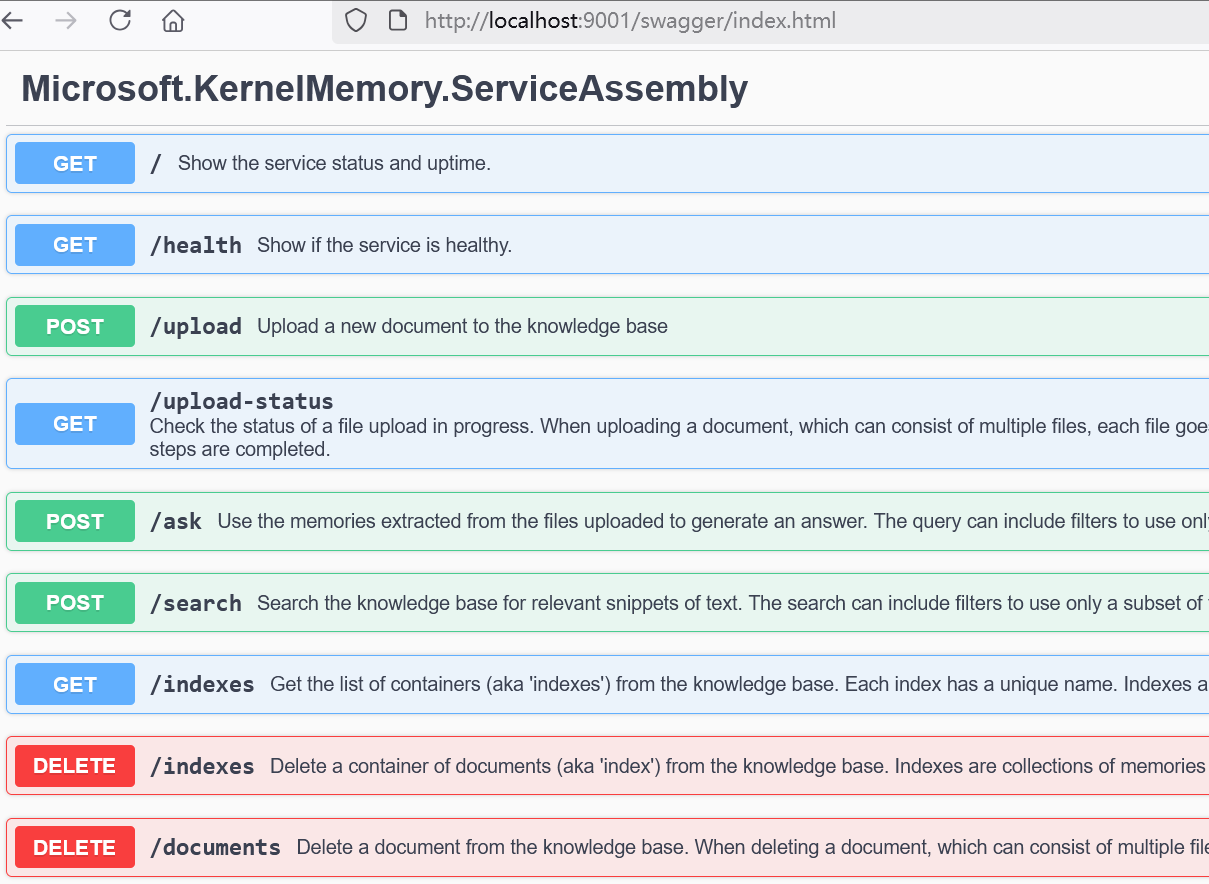The image size is (1209, 884).
Task: Click the DELETE badge for /indexes
Action: coord(75,766)
